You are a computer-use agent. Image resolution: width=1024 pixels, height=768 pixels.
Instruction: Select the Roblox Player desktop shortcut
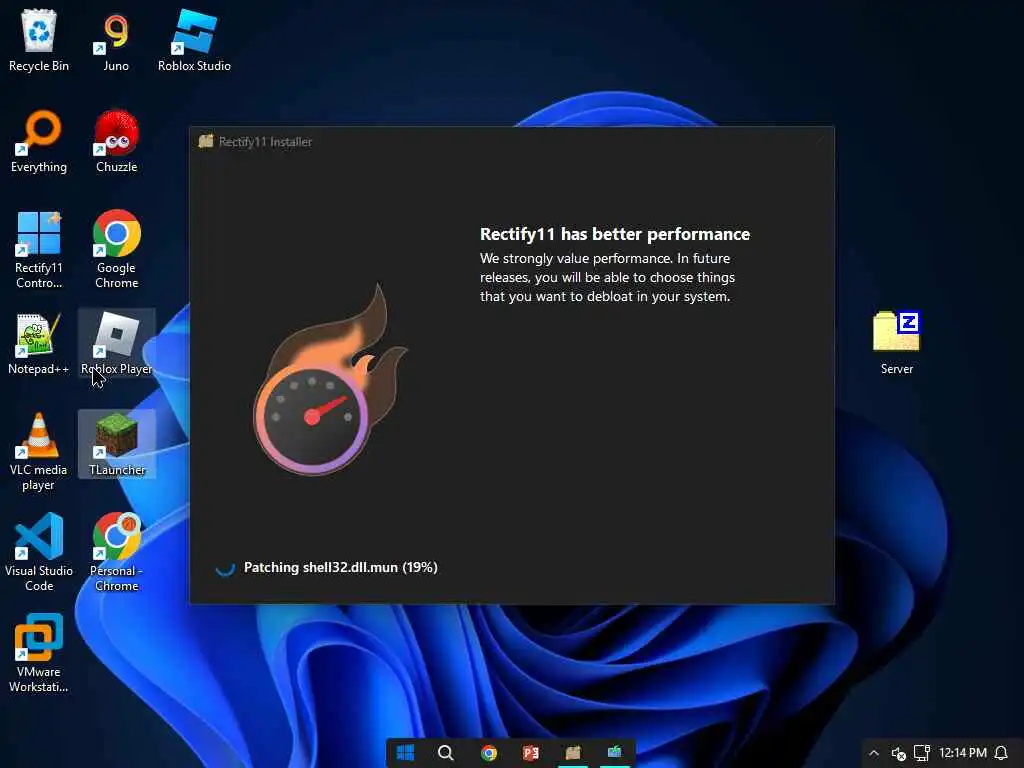pyautogui.click(x=116, y=344)
